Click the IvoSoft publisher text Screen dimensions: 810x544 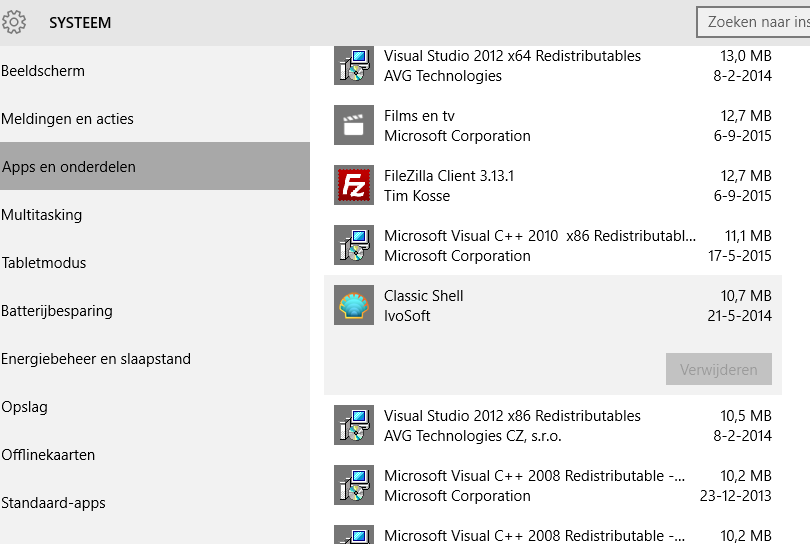[x=407, y=316]
